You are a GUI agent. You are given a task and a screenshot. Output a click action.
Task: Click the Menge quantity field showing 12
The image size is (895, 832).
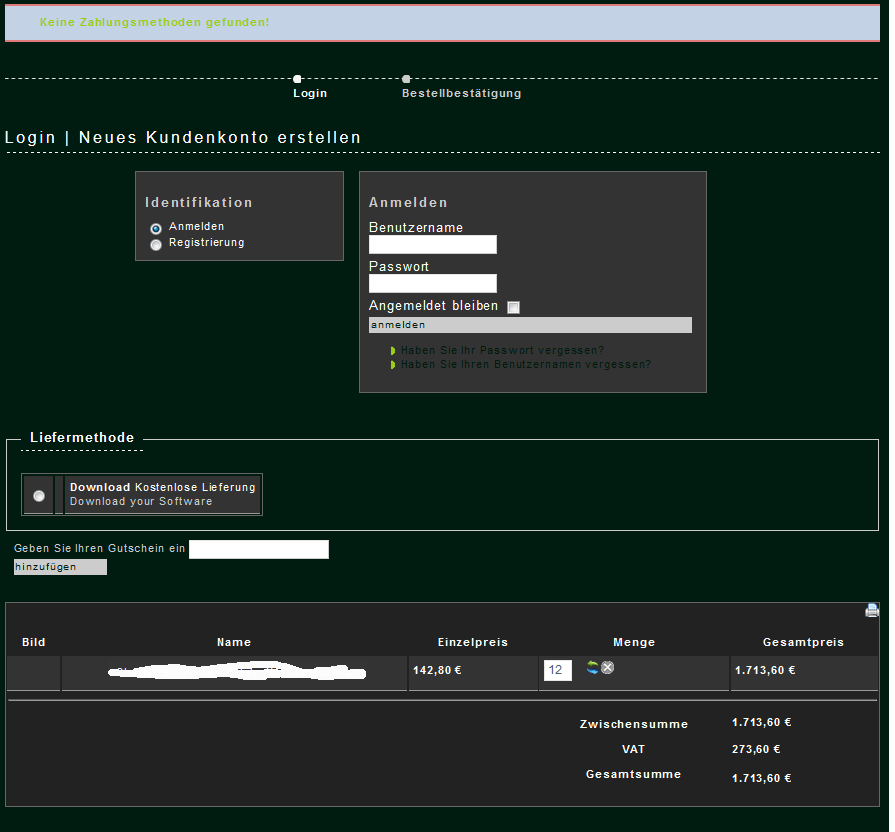pos(557,671)
